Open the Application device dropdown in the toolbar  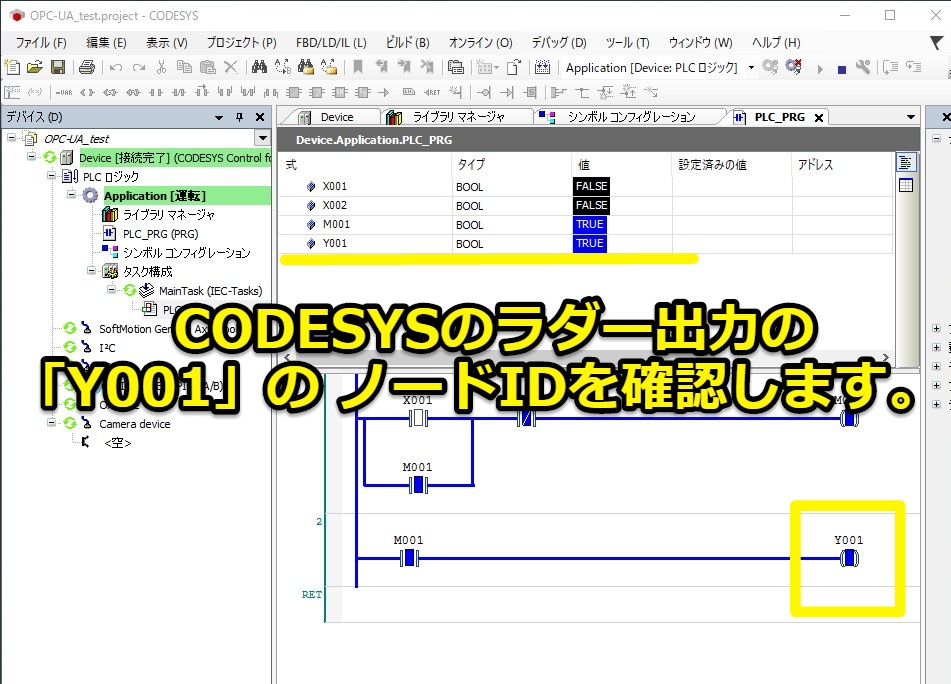coord(750,68)
